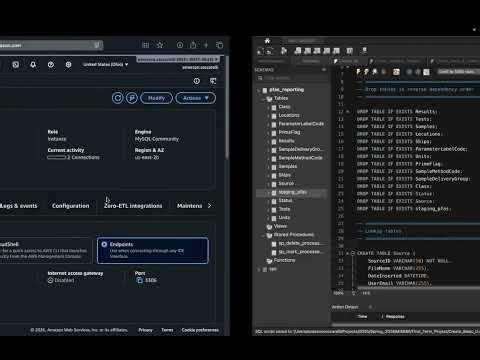Select the ParameterLabelCode table
Image resolution: width=480 pixels, height=360 pixels.
click(x=301, y=124)
